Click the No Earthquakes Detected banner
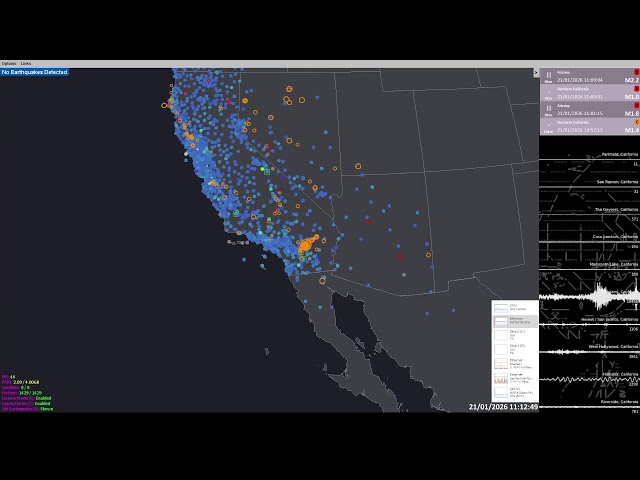The height and width of the screenshot is (480, 640). coord(34,72)
